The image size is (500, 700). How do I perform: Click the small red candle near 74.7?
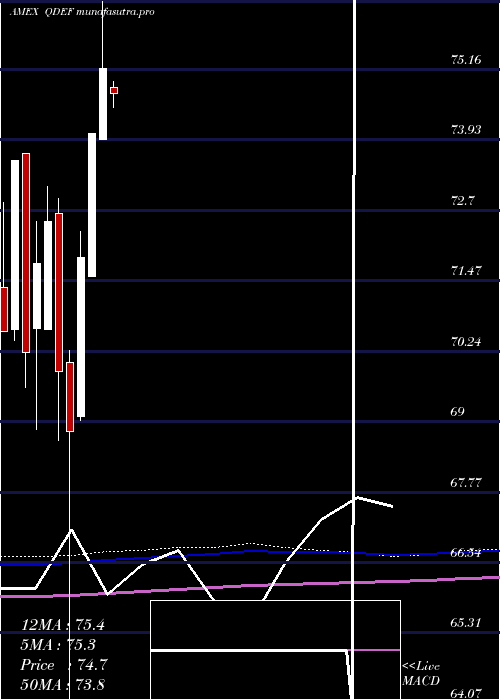(114, 91)
